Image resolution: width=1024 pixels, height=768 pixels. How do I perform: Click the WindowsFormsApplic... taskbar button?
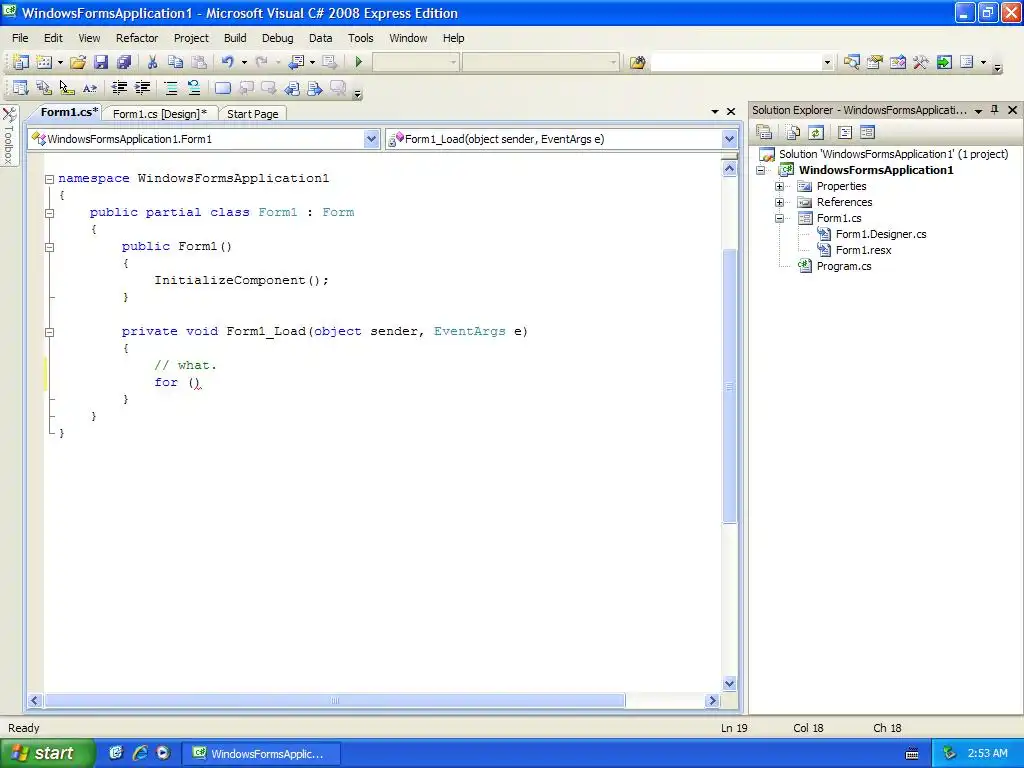[261, 754]
